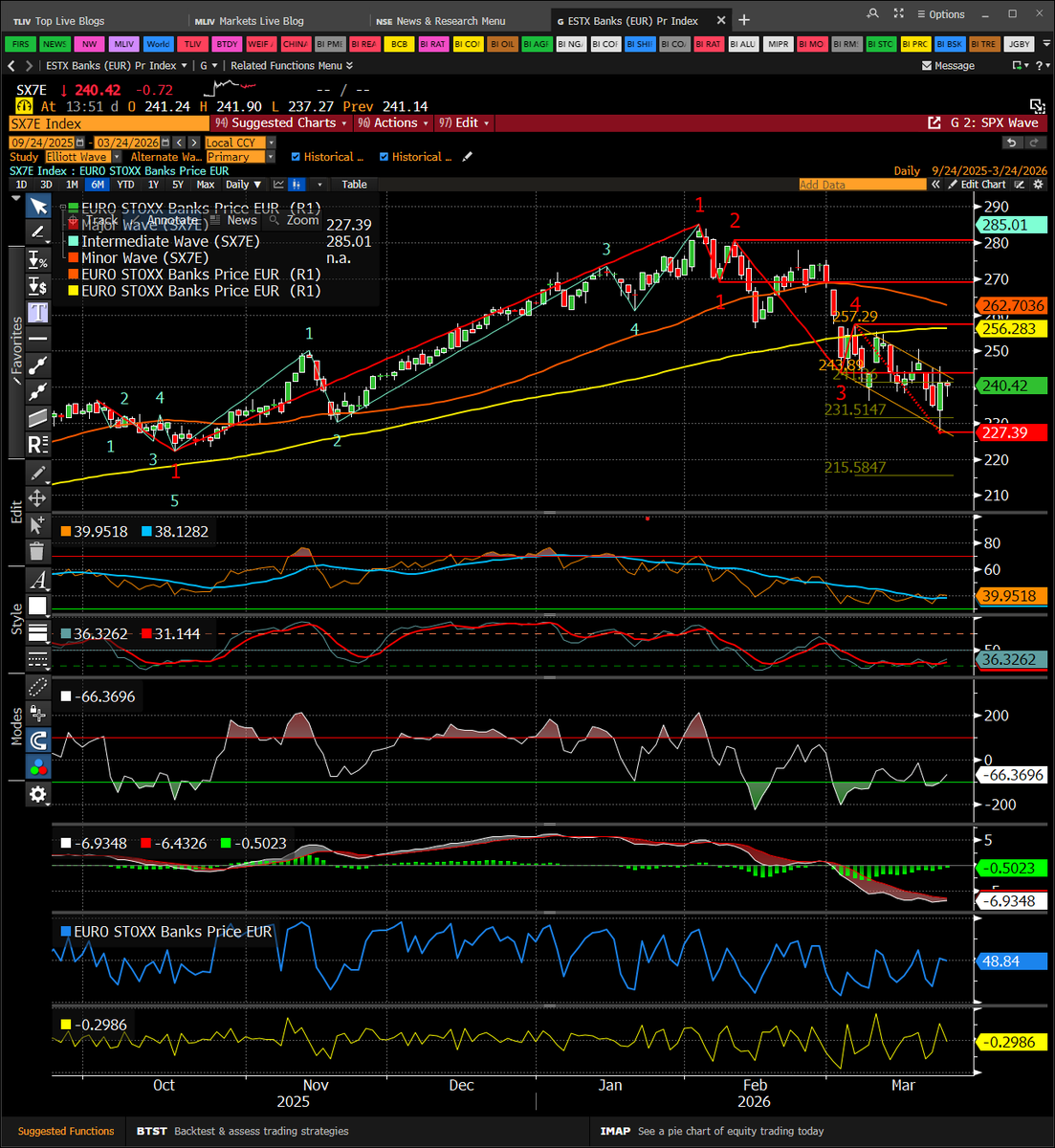Viewport: 1055px width, 1148px height.
Task: Toggle second Historical checkbox
Action: click(x=384, y=157)
